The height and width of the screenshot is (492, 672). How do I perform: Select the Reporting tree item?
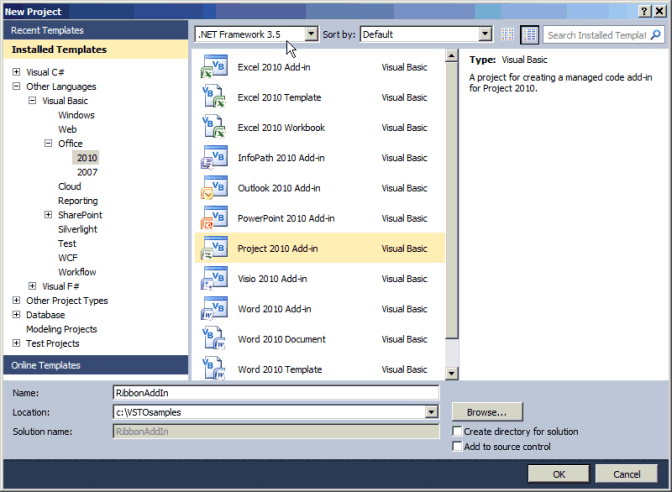(x=78, y=201)
